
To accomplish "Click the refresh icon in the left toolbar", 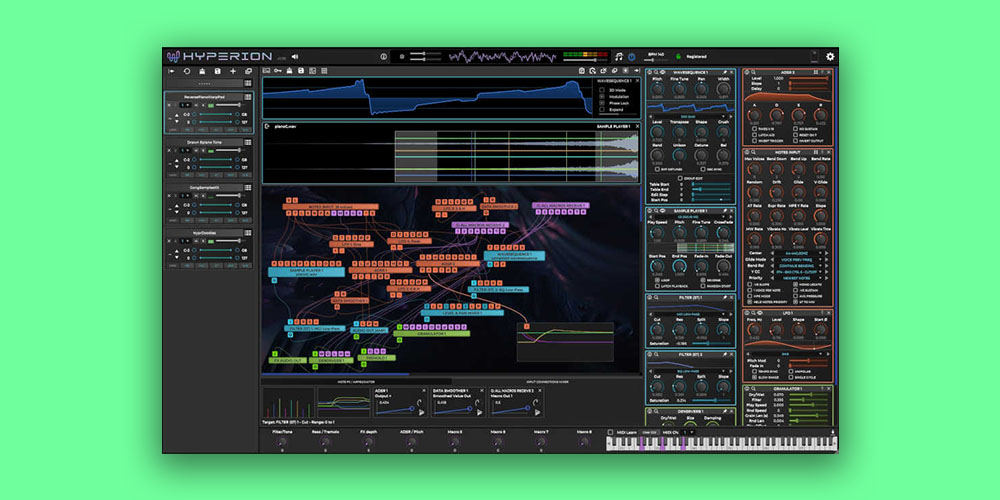I will pos(186,71).
